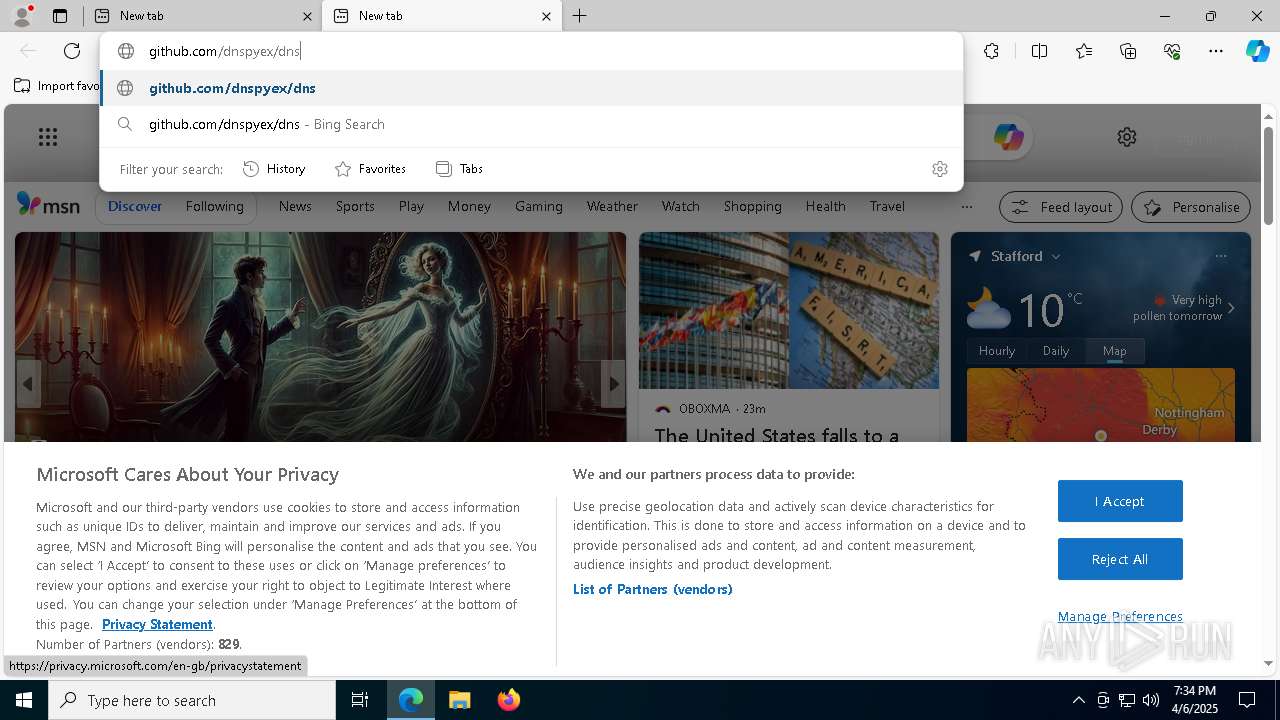
Task: Open the apps grid launcher icon
Action: coord(48,137)
